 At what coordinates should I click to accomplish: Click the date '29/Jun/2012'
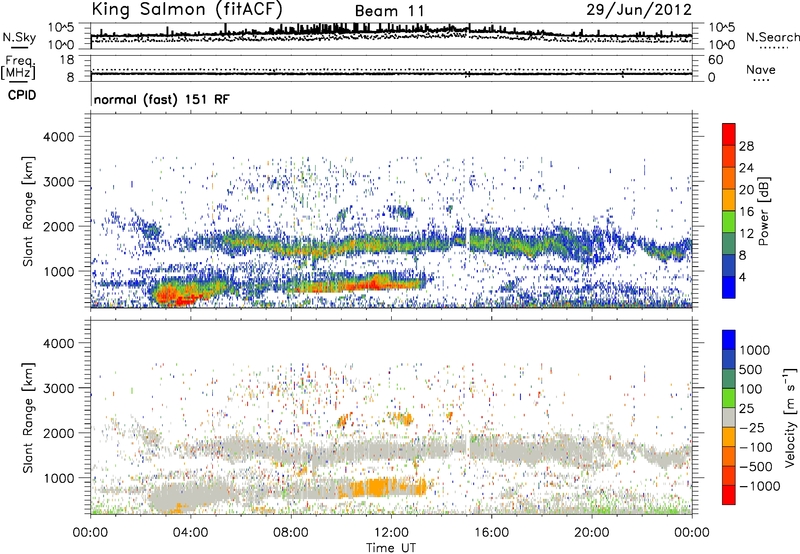[639, 10]
